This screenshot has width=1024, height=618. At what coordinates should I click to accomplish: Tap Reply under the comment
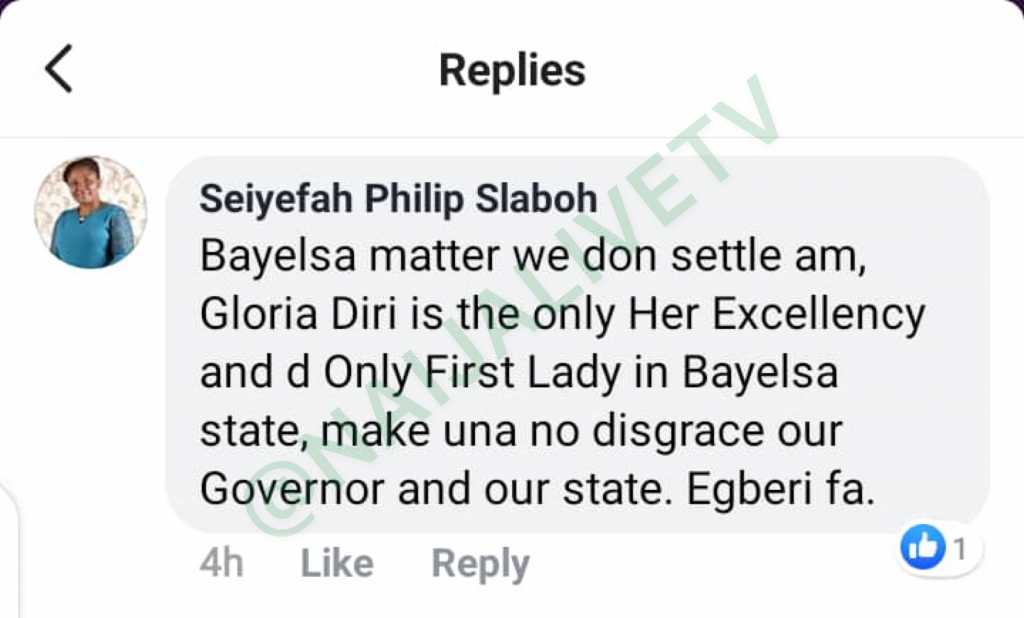(481, 564)
